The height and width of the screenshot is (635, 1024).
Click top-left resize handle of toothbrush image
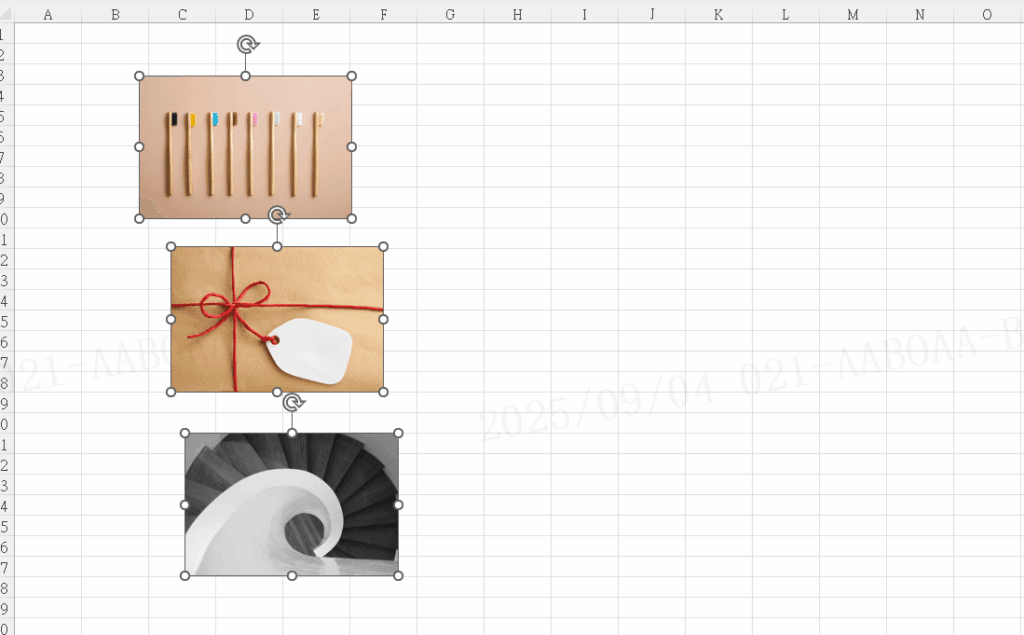point(139,76)
